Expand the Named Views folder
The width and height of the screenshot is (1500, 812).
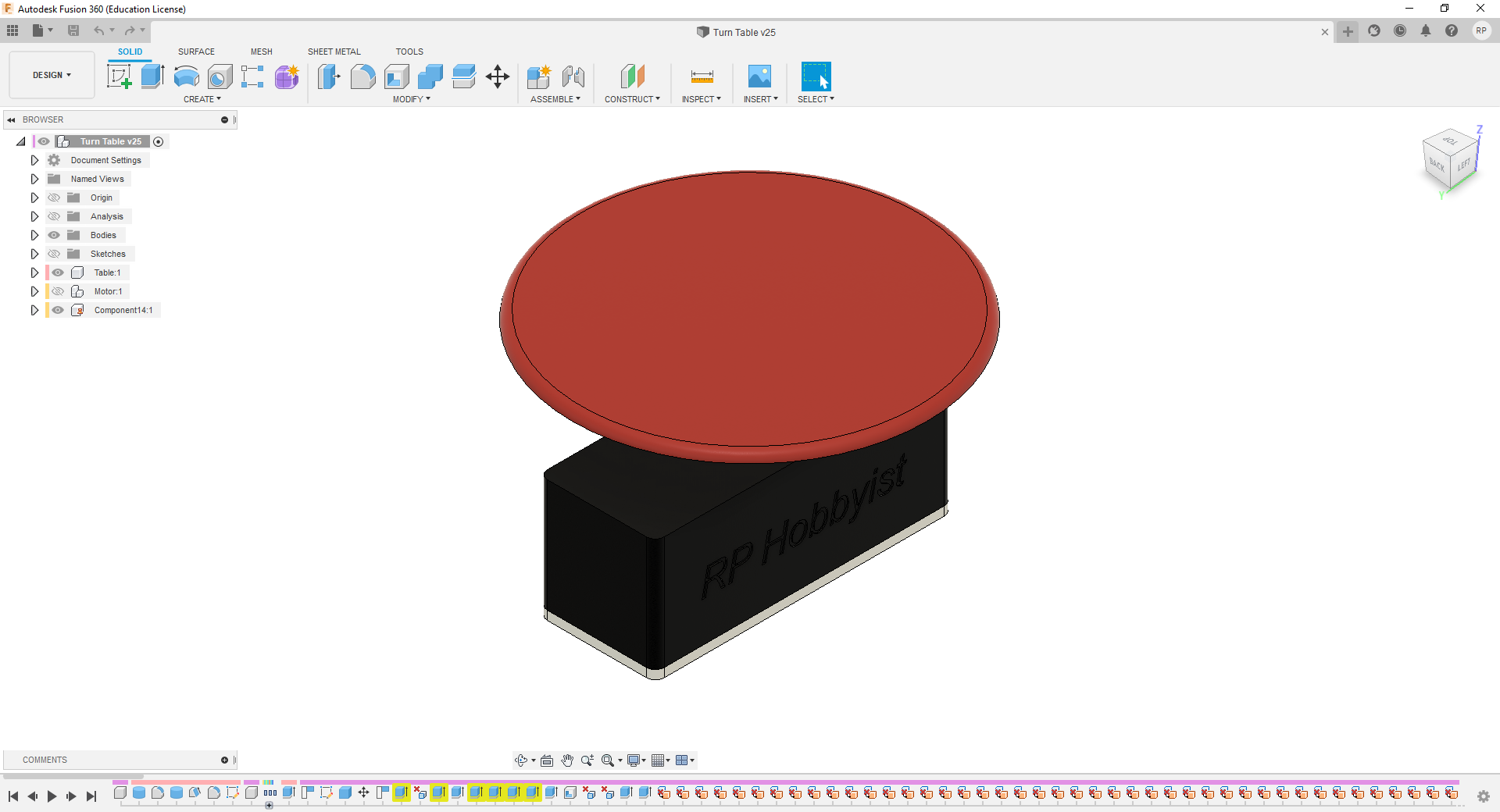coord(34,179)
